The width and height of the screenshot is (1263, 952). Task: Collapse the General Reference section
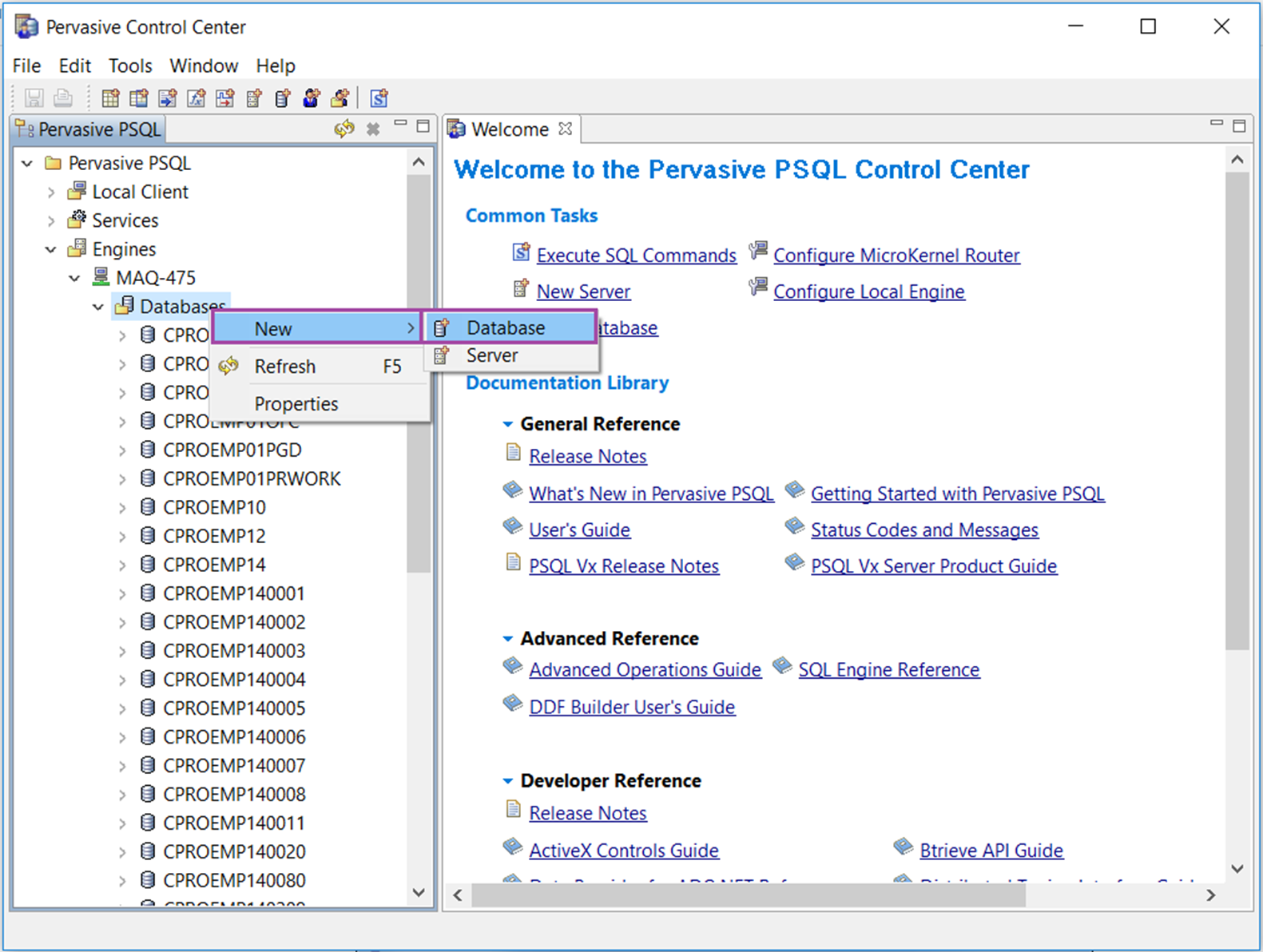coord(507,424)
